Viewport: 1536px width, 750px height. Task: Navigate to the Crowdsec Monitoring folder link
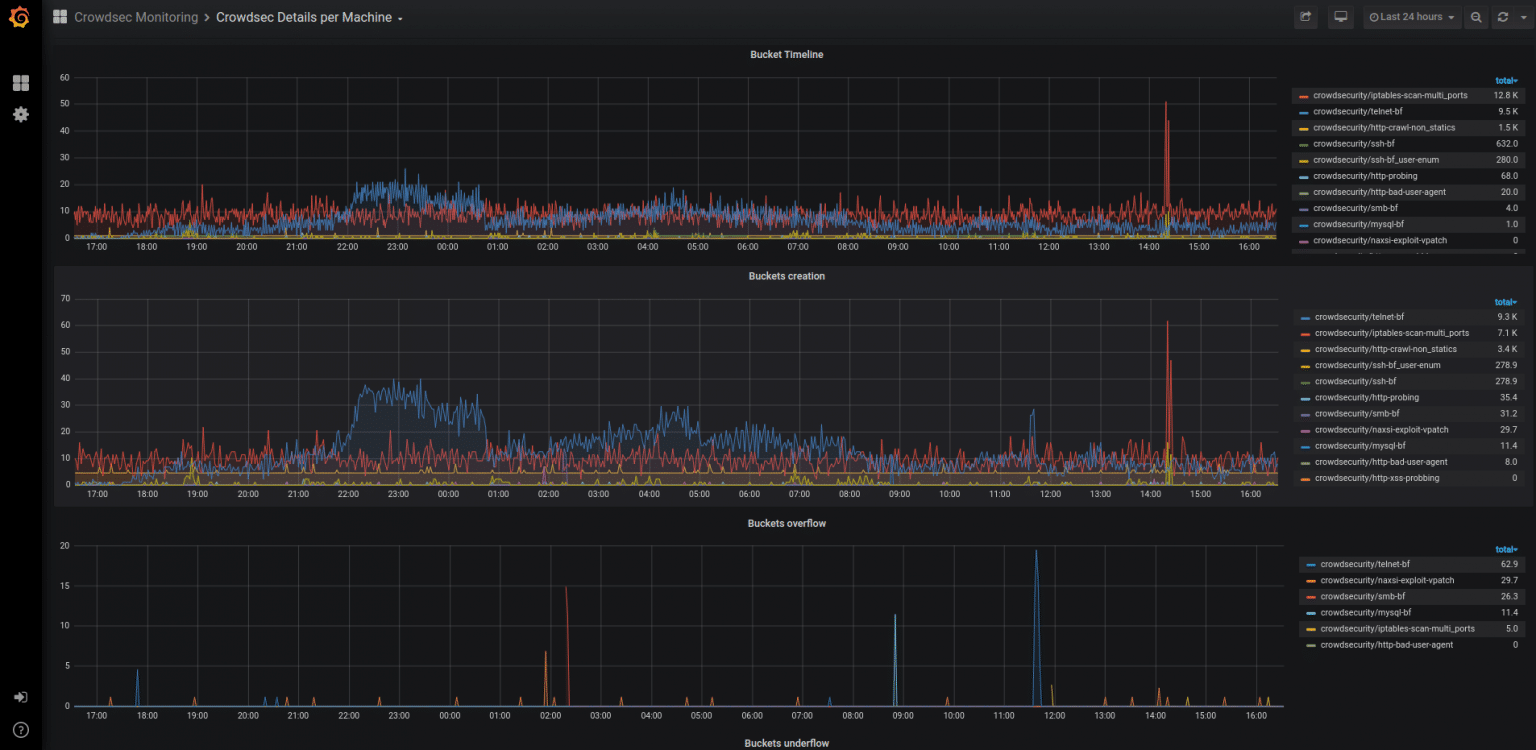click(136, 17)
